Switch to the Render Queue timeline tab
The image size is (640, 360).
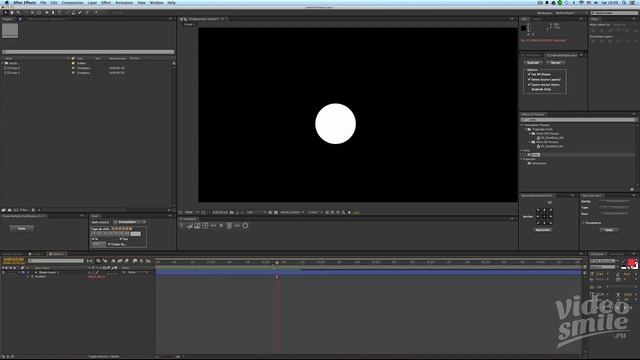pos(13,254)
